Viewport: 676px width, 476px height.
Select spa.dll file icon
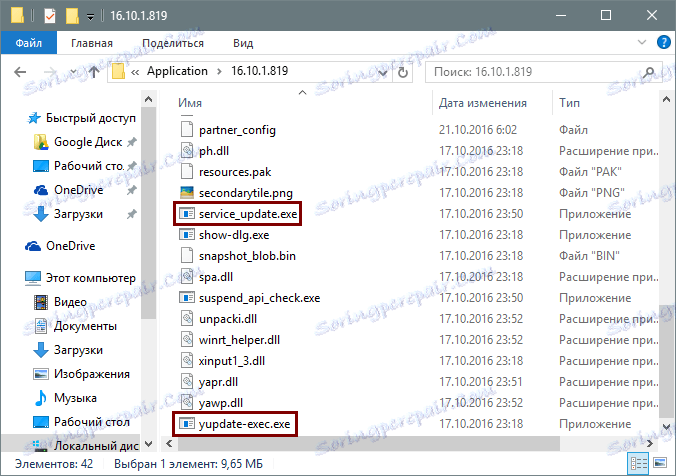click(187, 277)
